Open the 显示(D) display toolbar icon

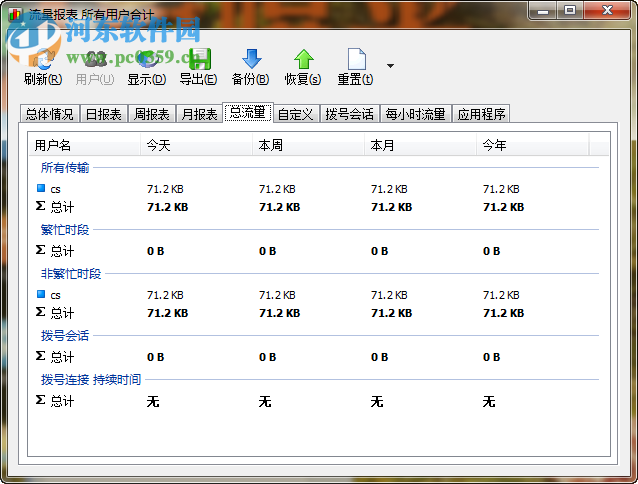pos(147,59)
